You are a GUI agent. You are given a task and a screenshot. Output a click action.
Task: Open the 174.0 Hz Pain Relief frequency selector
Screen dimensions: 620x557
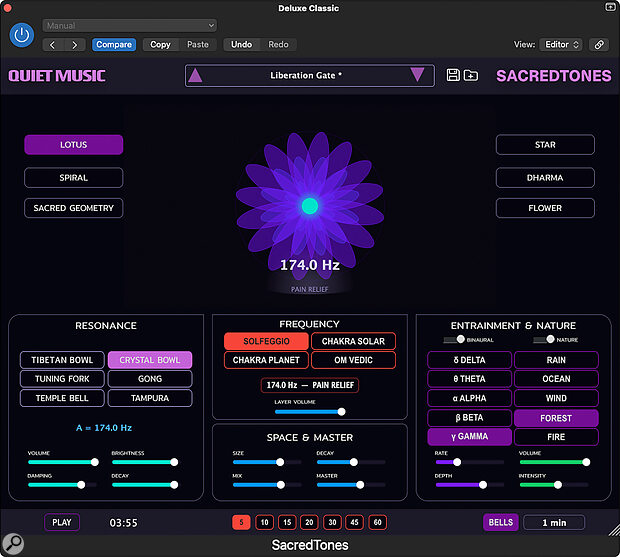coord(310,385)
